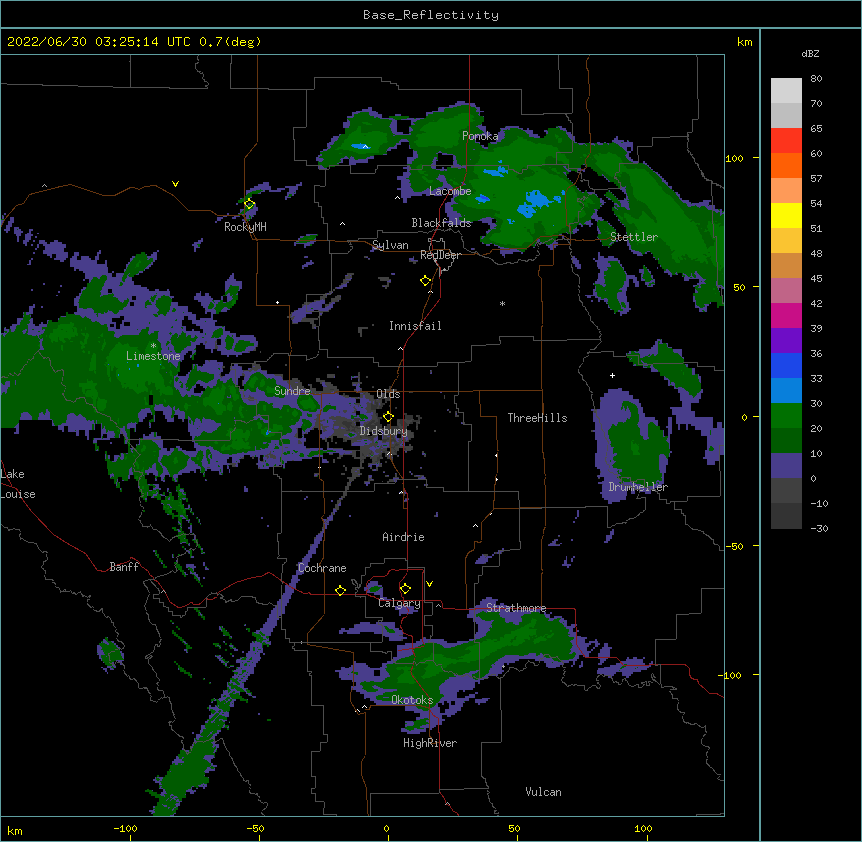Image resolution: width=862 pixels, height=842 pixels.
Task: Click the Innisfail city label
Action: (415, 326)
